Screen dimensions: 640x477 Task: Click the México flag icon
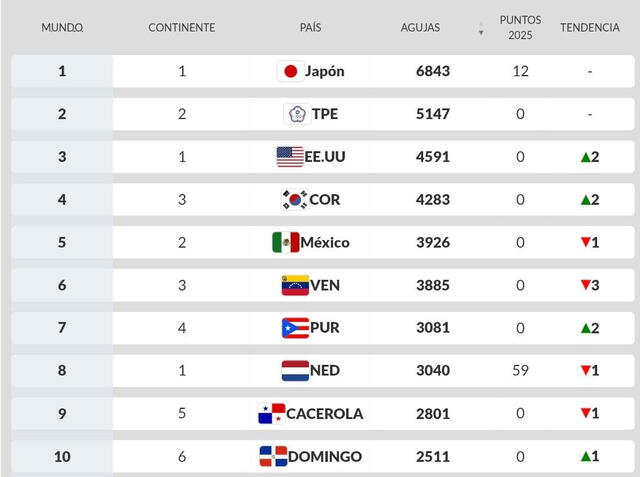click(x=285, y=242)
